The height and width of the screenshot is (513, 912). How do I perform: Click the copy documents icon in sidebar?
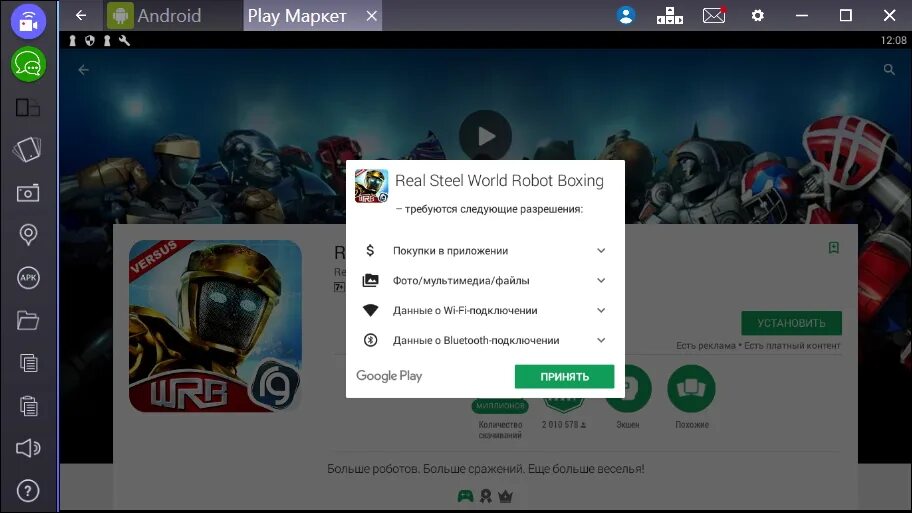click(x=28, y=363)
